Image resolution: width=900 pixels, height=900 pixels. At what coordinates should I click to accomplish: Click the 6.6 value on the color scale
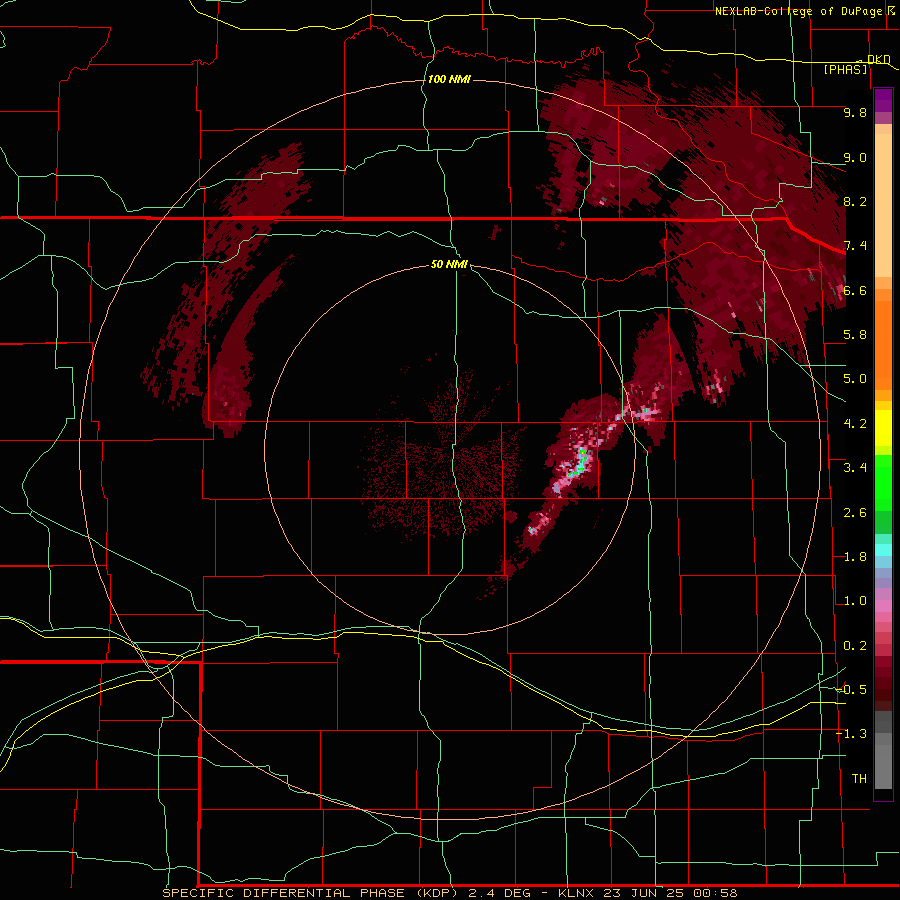855,290
